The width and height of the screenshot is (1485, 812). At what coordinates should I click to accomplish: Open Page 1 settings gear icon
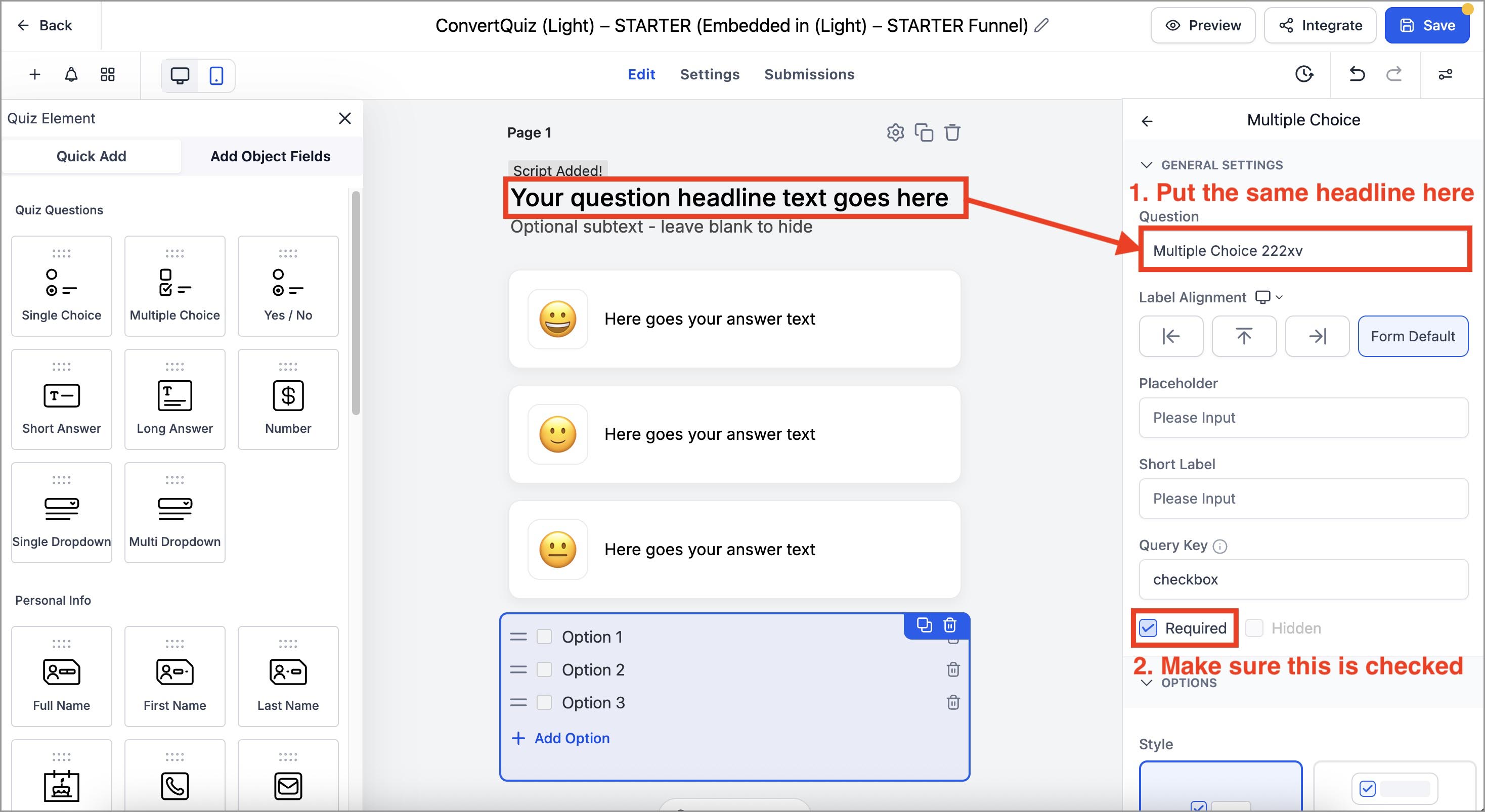[x=895, y=132]
